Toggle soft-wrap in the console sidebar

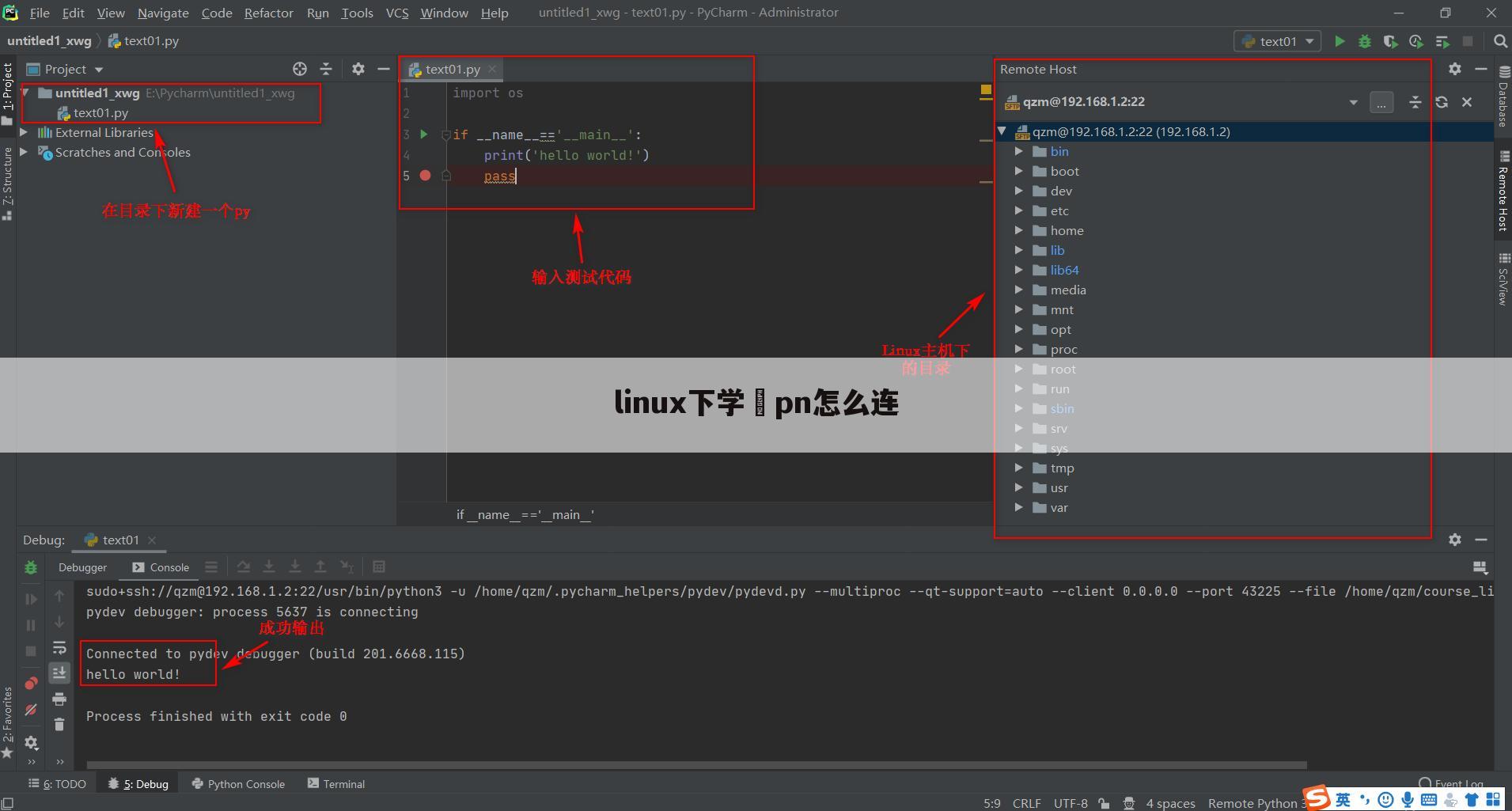click(x=59, y=647)
